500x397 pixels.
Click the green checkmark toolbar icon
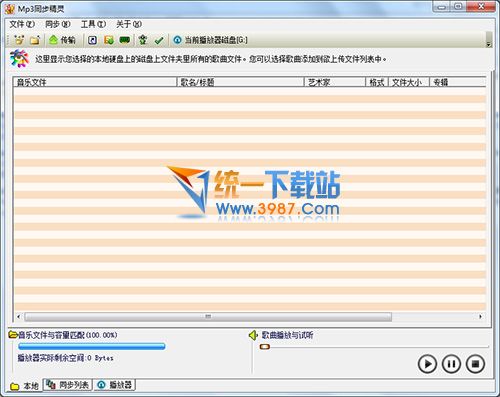tap(159, 40)
